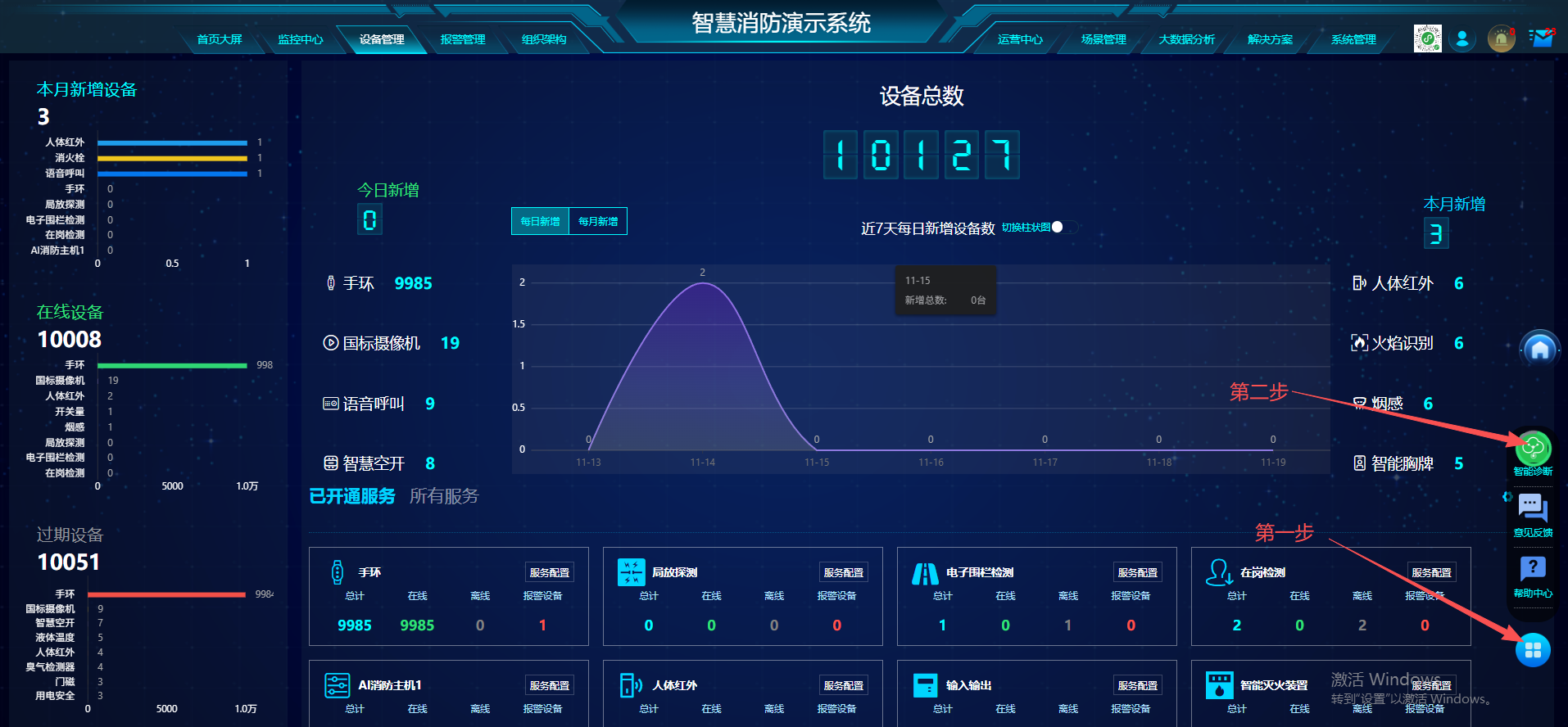The width and height of the screenshot is (1568, 727).
Task: Open the user profile avatar icon
Action: [1462, 38]
